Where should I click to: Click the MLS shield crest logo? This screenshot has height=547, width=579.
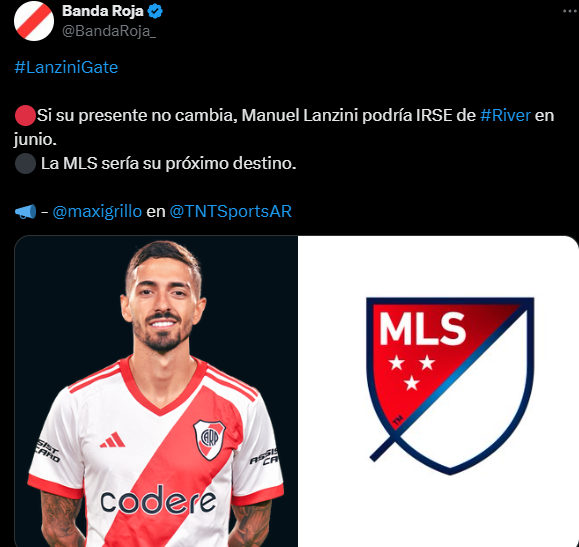[450, 386]
